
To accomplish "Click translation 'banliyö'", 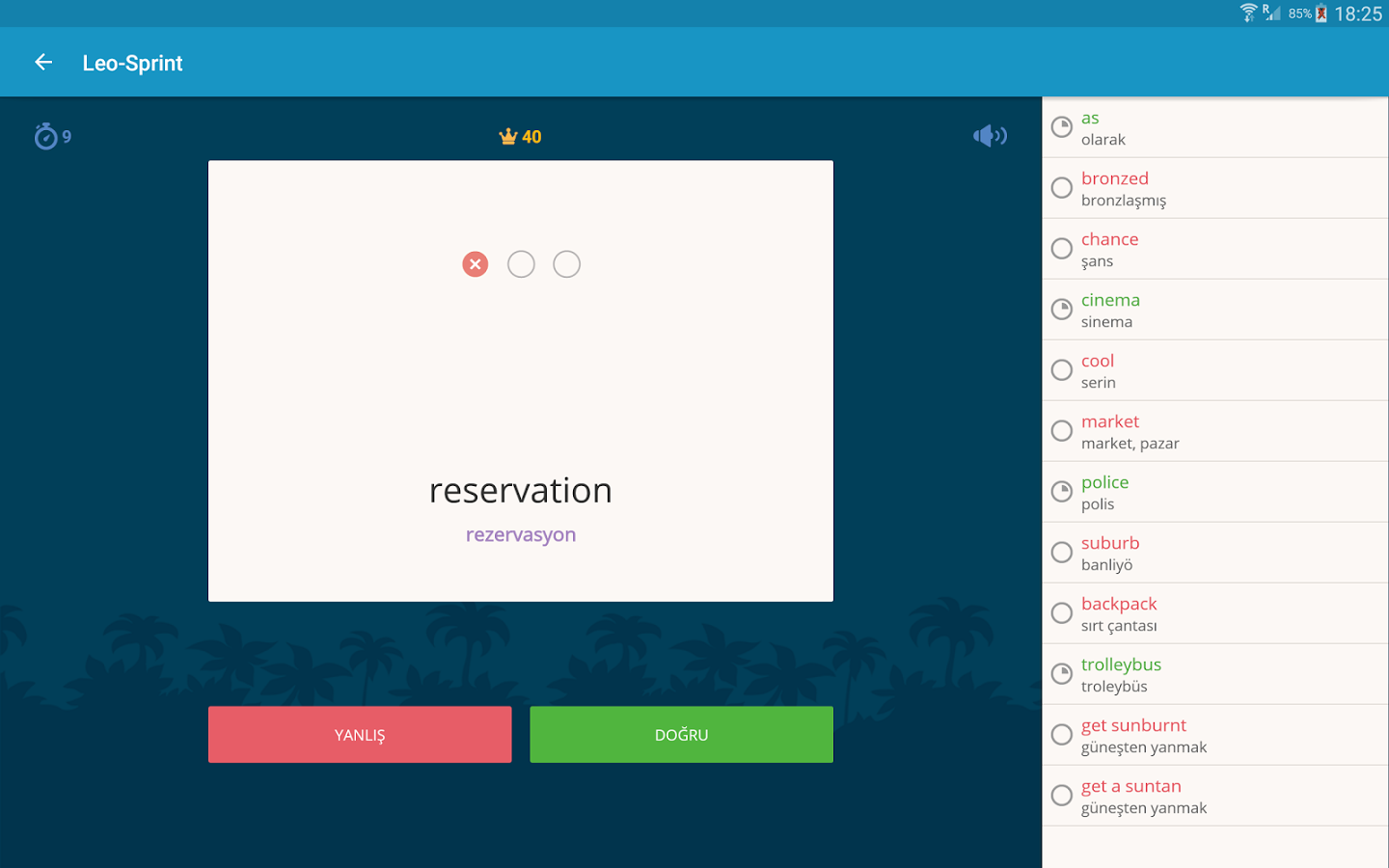I will tap(1107, 565).
